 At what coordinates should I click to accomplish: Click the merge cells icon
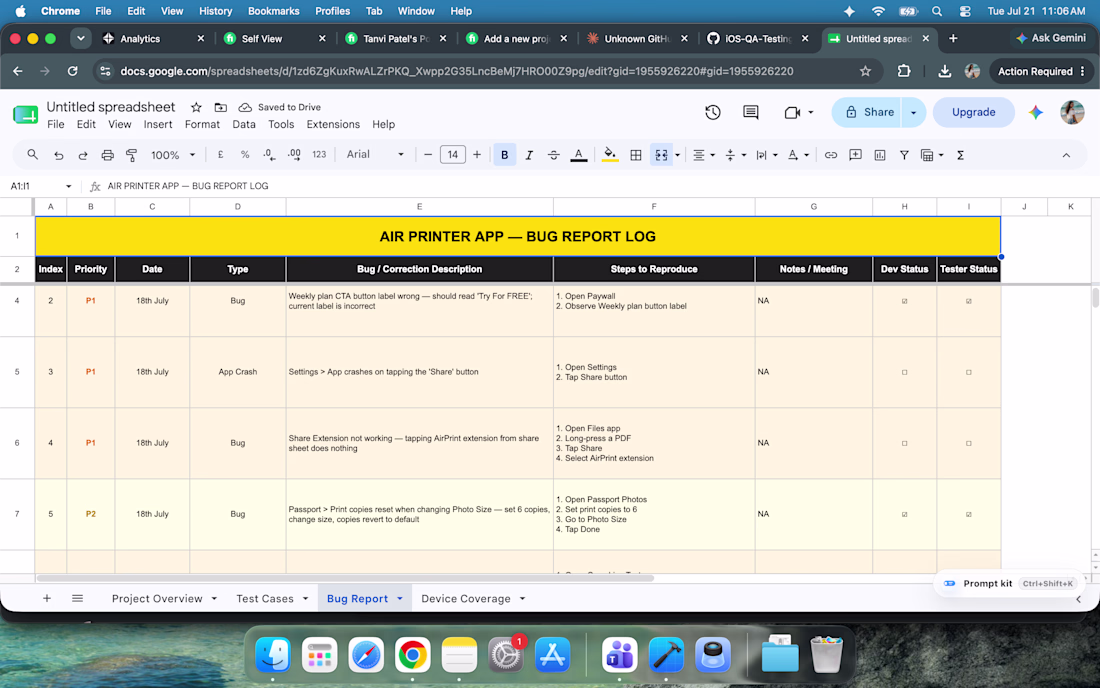click(x=662, y=155)
